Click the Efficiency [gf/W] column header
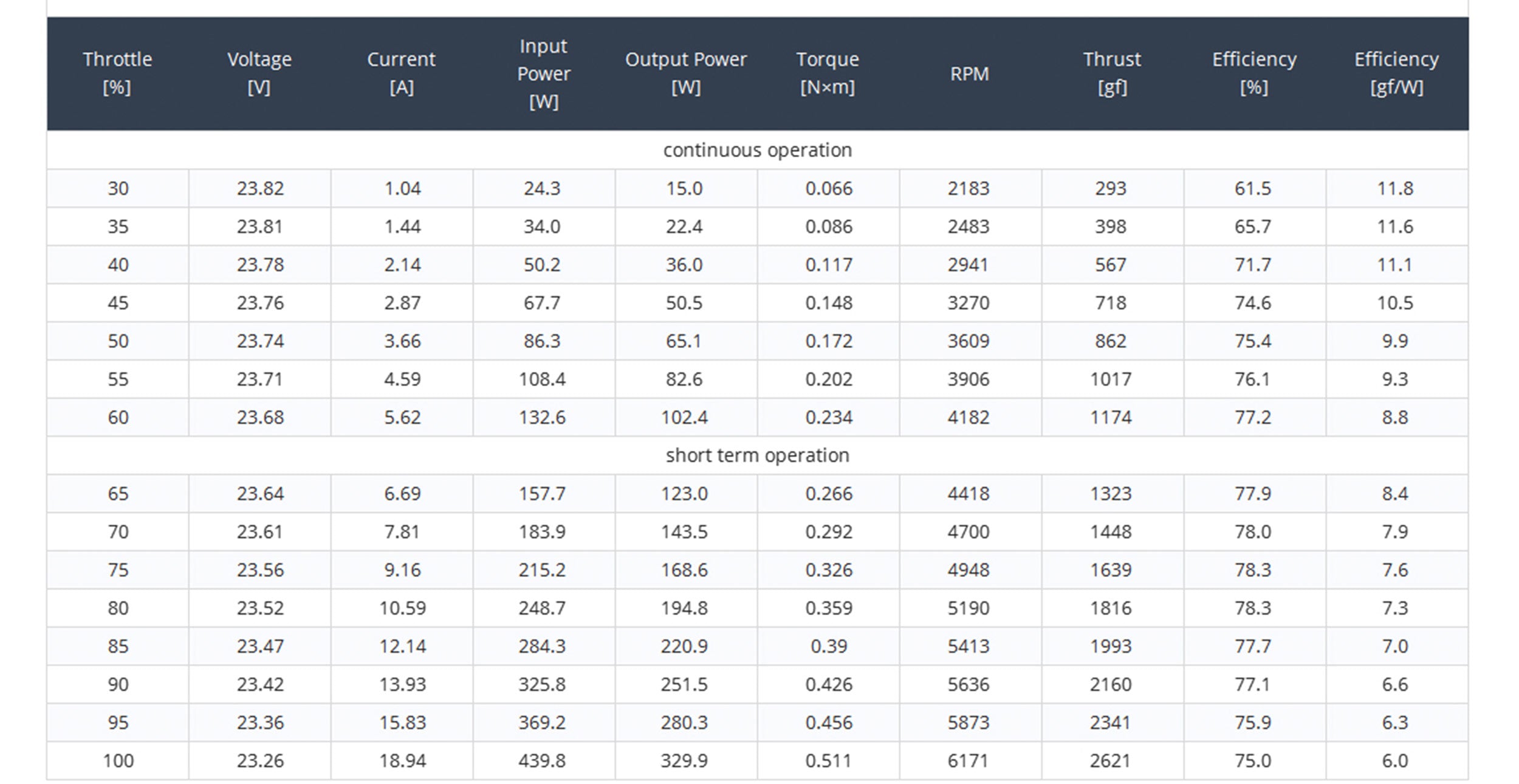 coord(1396,73)
